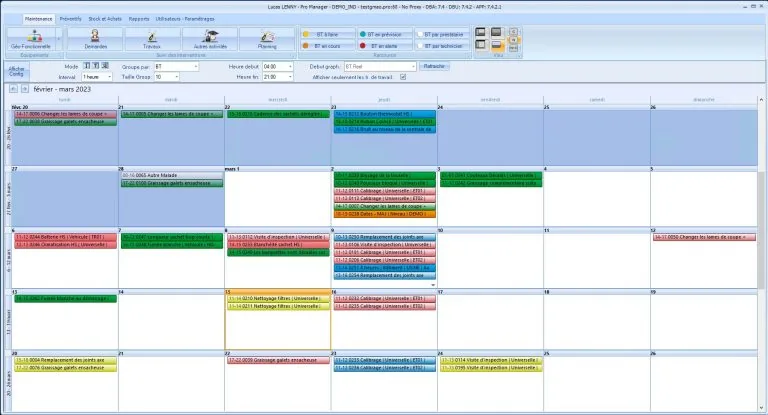Select 0114 Visite d'inspection event
The image size is (768, 415).
pos(491,360)
